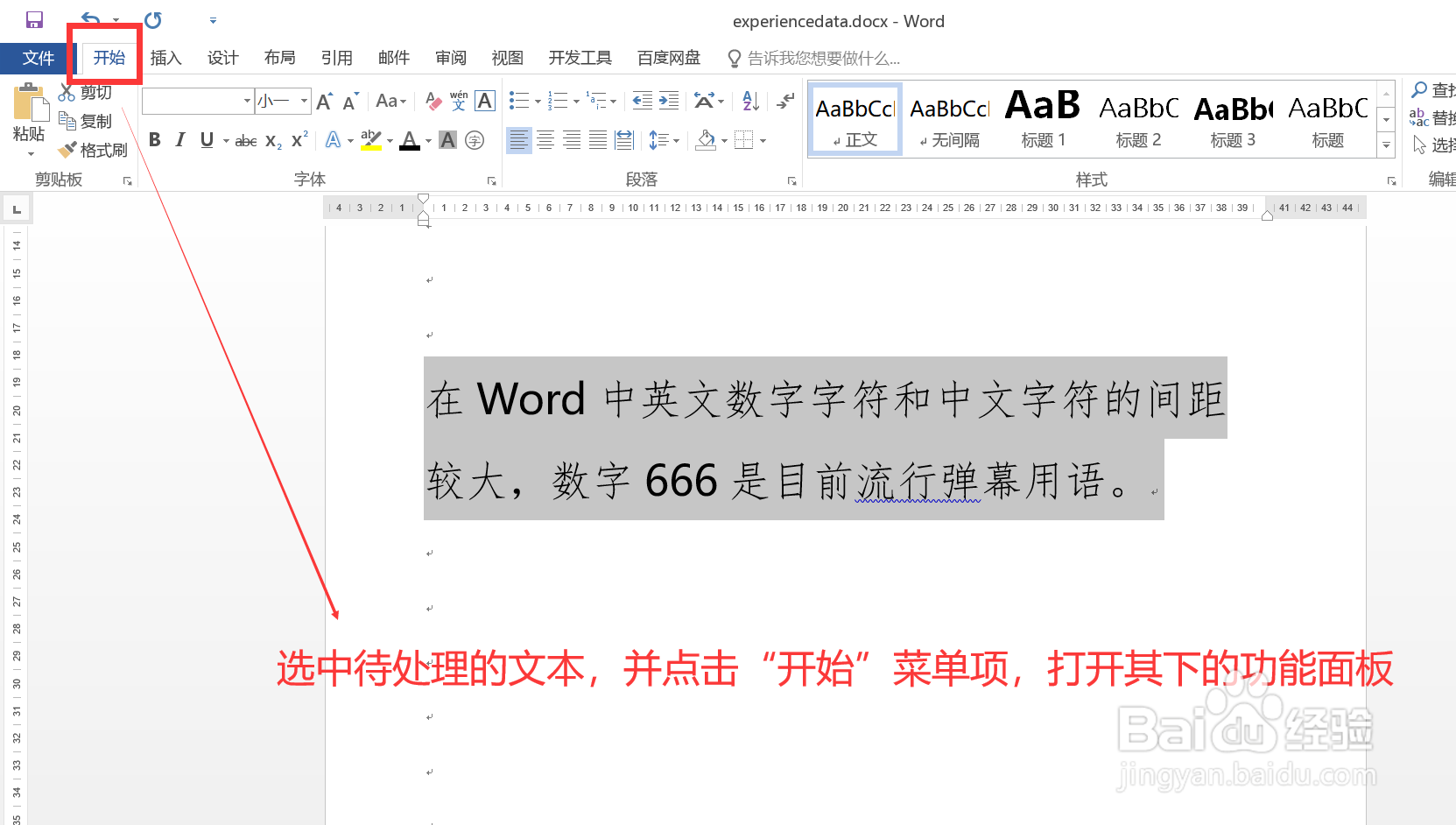
Task: Toggle underline formatting
Action: [x=207, y=139]
